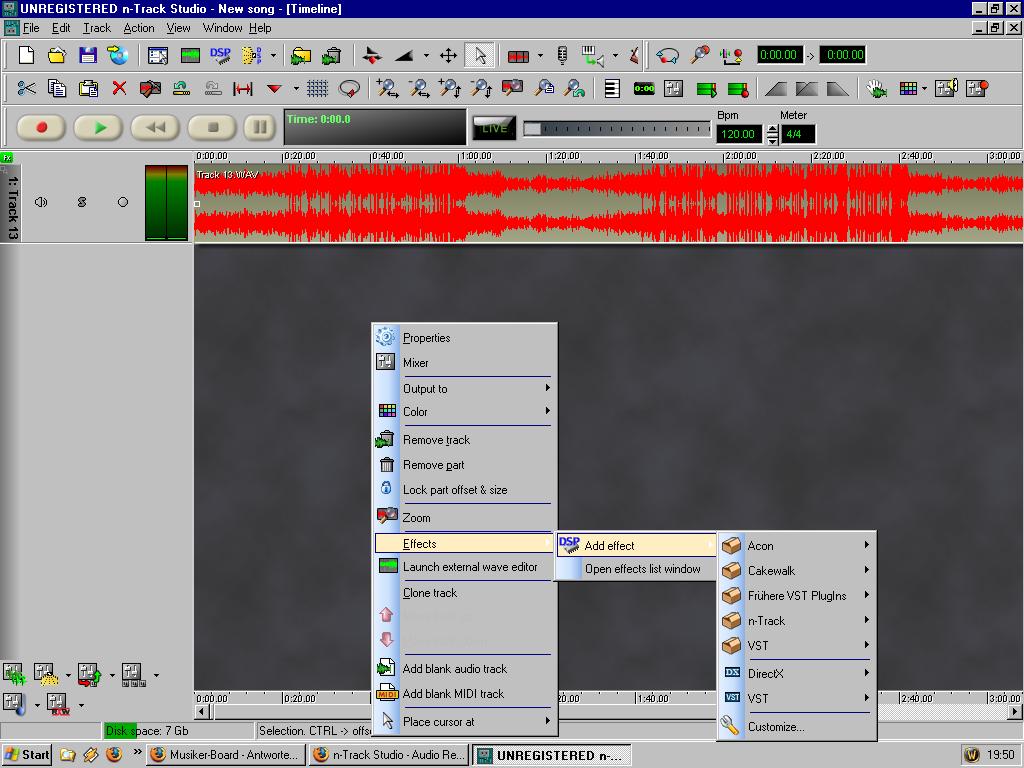Image resolution: width=1024 pixels, height=768 pixels.
Task: Start recording with the red record button
Action: point(41,127)
